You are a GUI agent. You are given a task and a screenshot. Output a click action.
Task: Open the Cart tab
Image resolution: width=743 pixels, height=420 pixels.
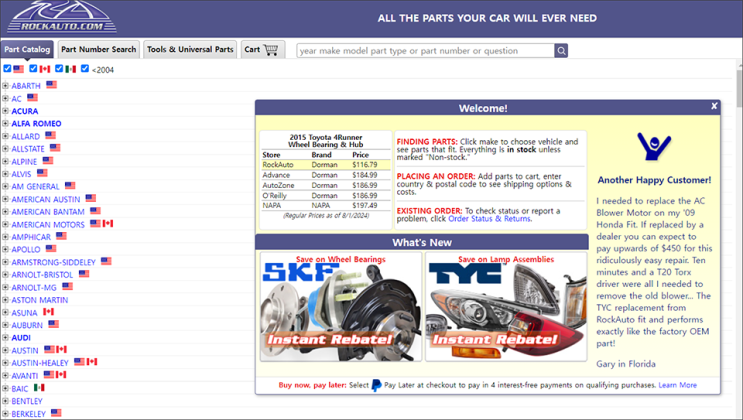click(263, 49)
